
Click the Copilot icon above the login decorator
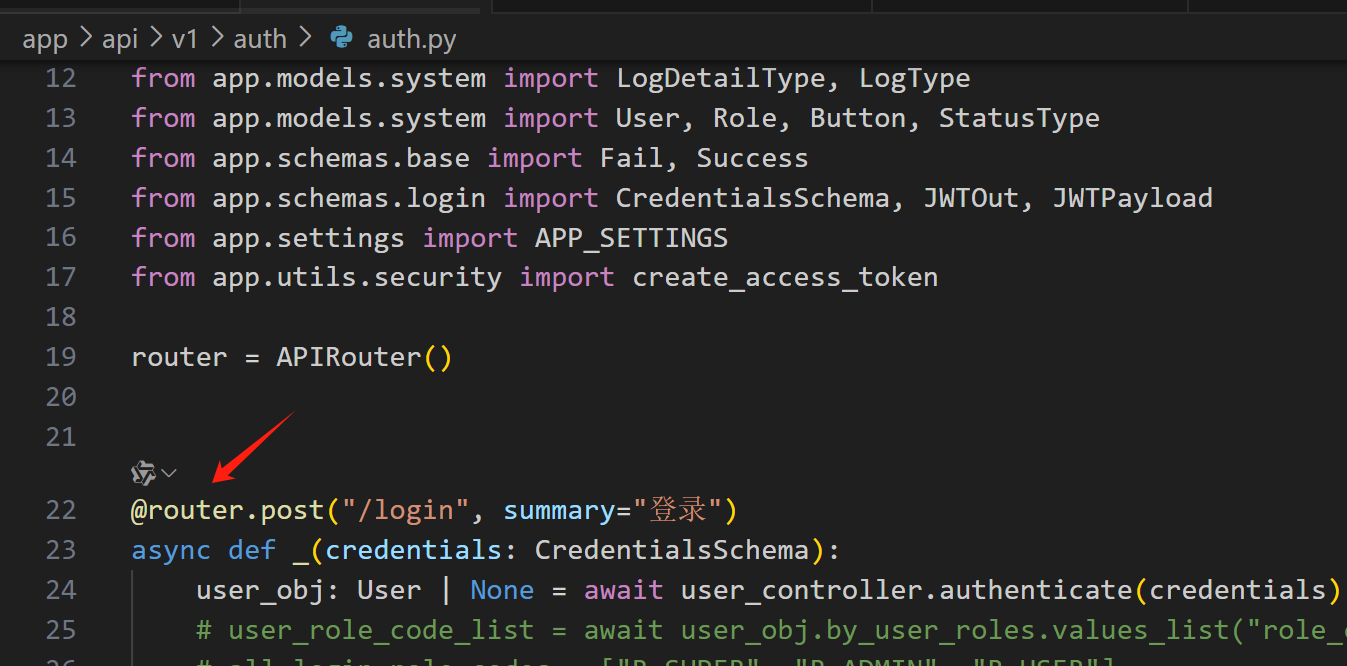coord(143,472)
